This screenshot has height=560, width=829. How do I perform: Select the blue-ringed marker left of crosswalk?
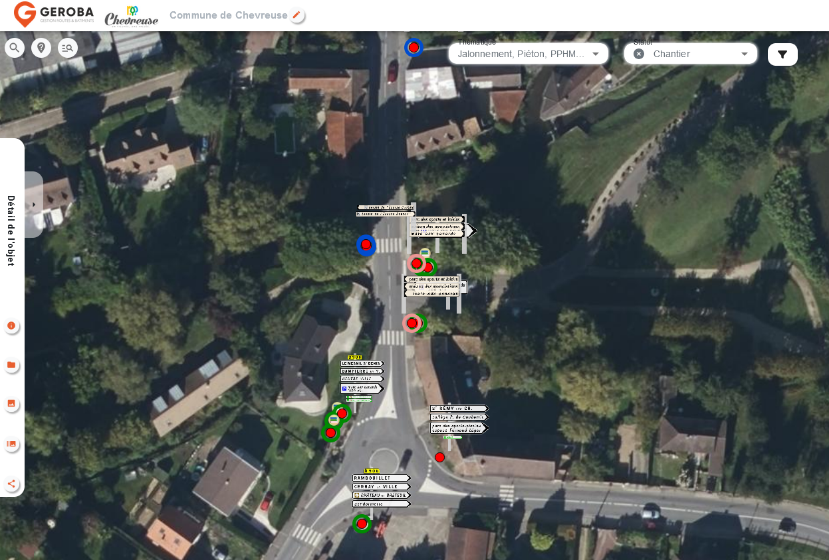366,245
